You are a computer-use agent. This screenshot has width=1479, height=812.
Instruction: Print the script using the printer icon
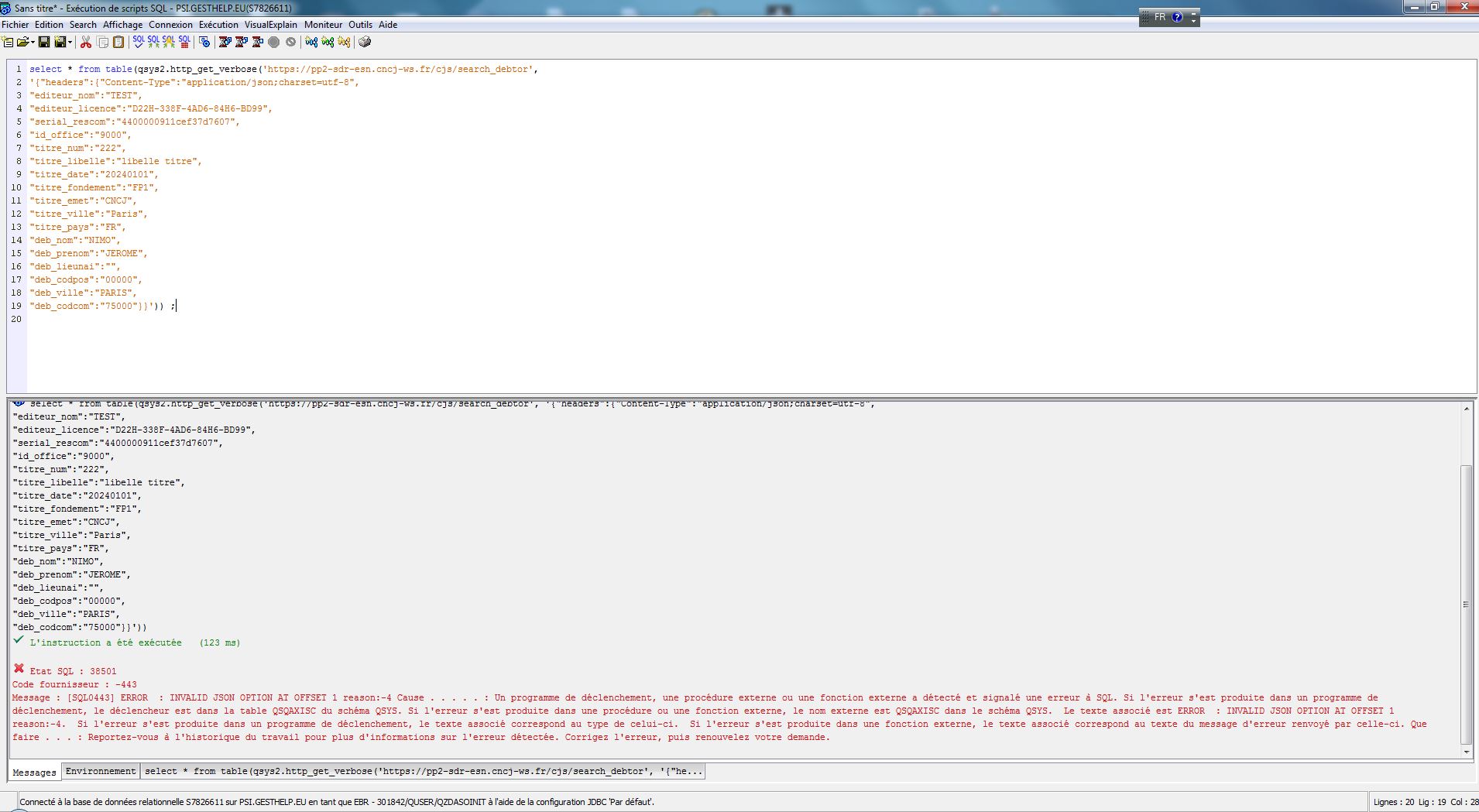point(365,43)
